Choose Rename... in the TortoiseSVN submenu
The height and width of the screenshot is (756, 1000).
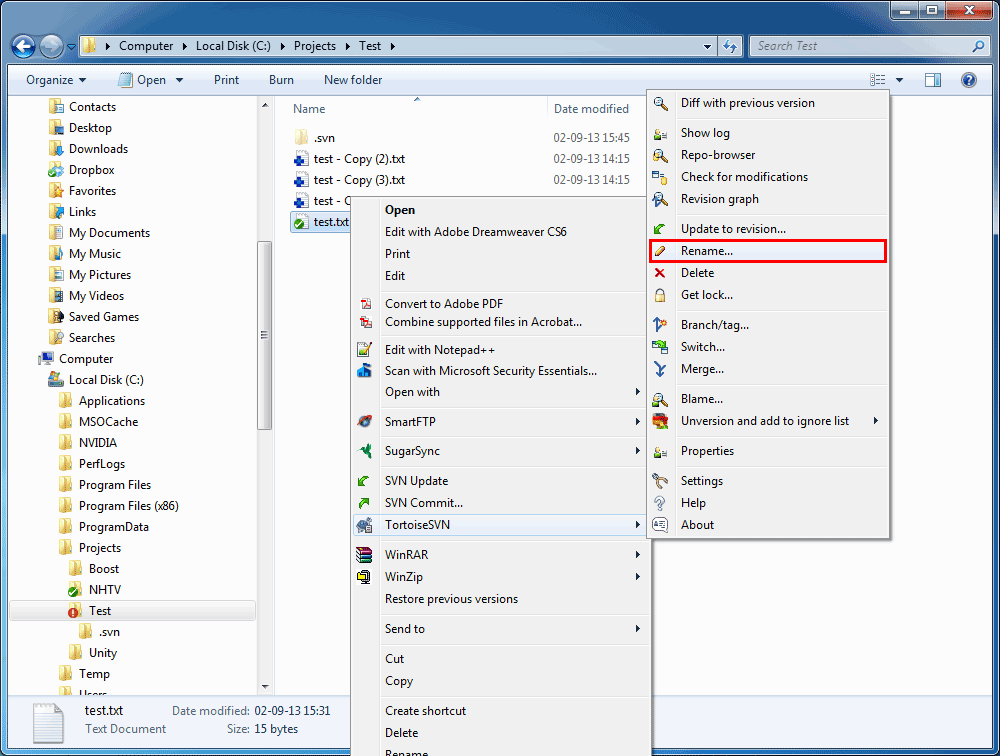click(767, 251)
